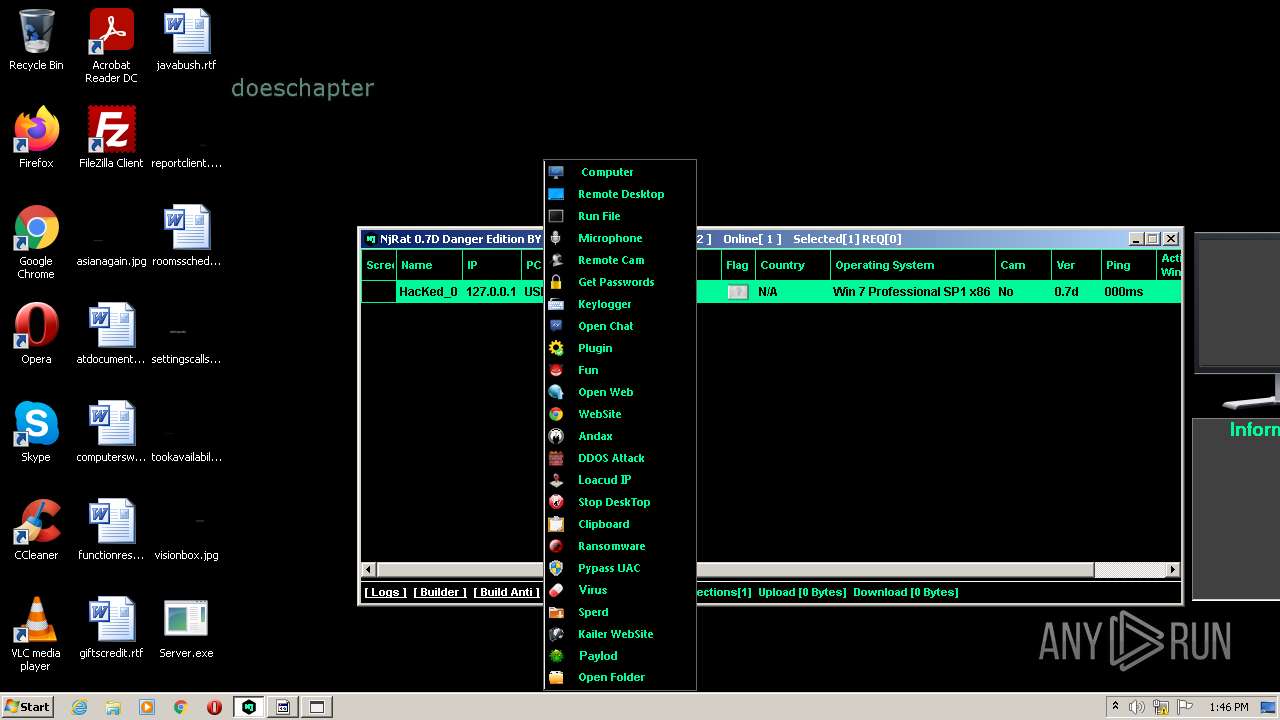This screenshot has width=1280, height=720.
Task: Open the Skype desktop shortcut
Action: [36, 432]
